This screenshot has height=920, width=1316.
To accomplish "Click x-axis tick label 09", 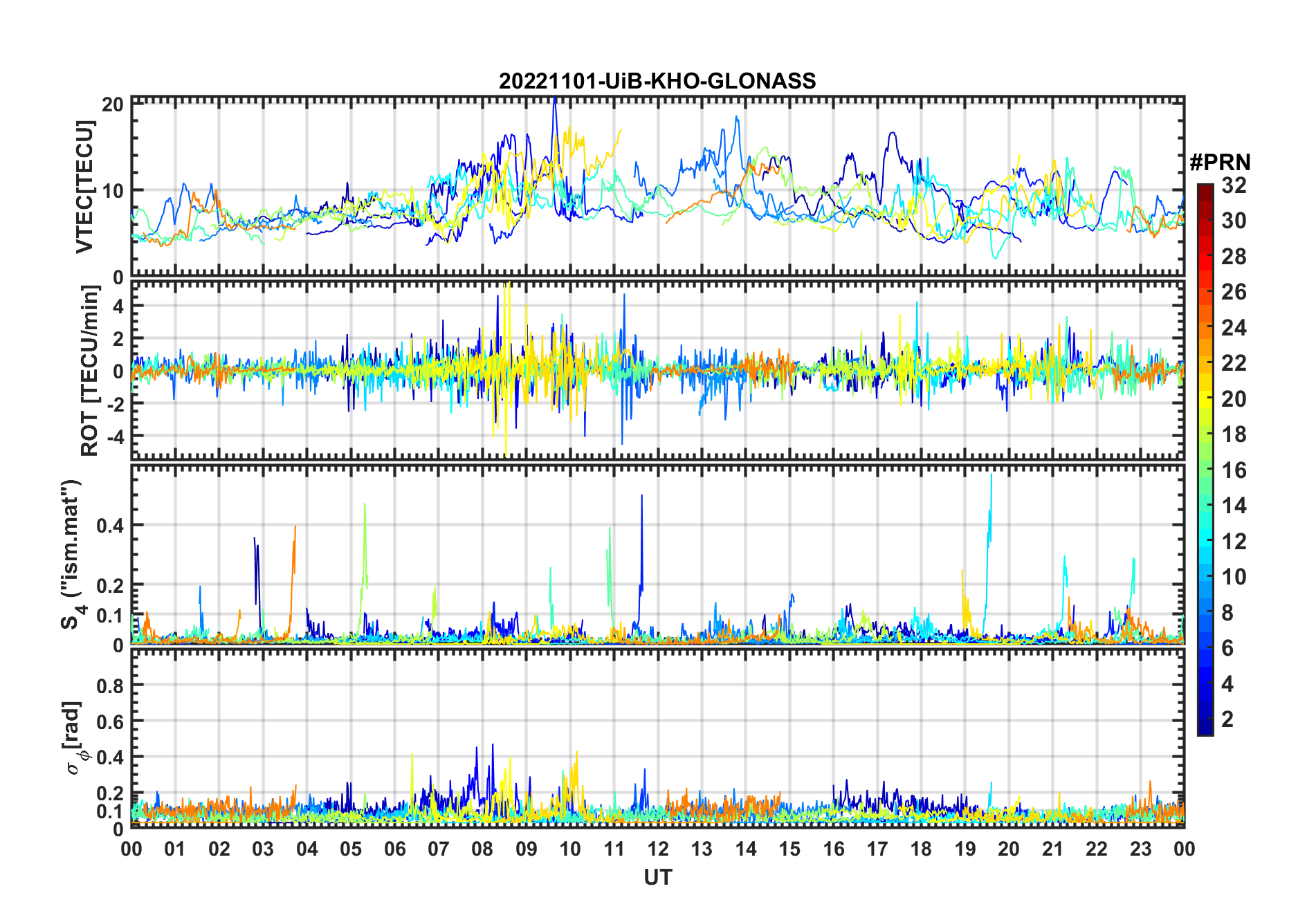I will click(527, 849).
